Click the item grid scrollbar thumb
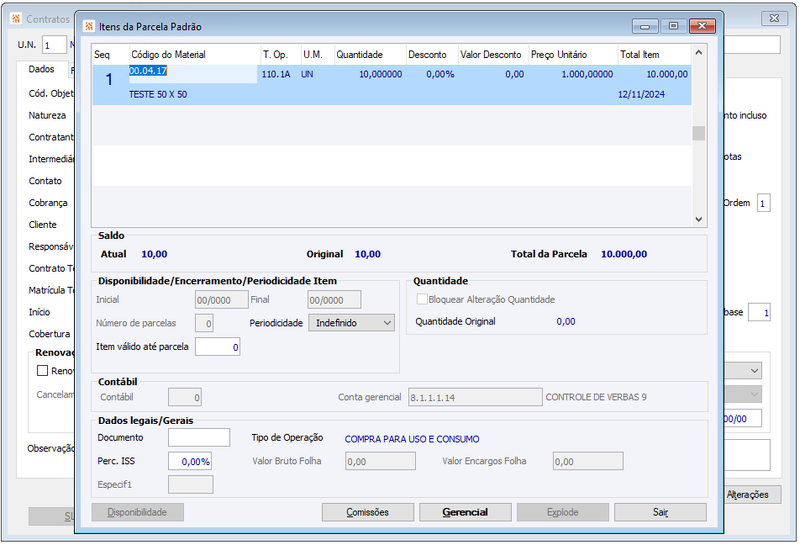Viewport: 800px width, 545px height. coord(698,133)
